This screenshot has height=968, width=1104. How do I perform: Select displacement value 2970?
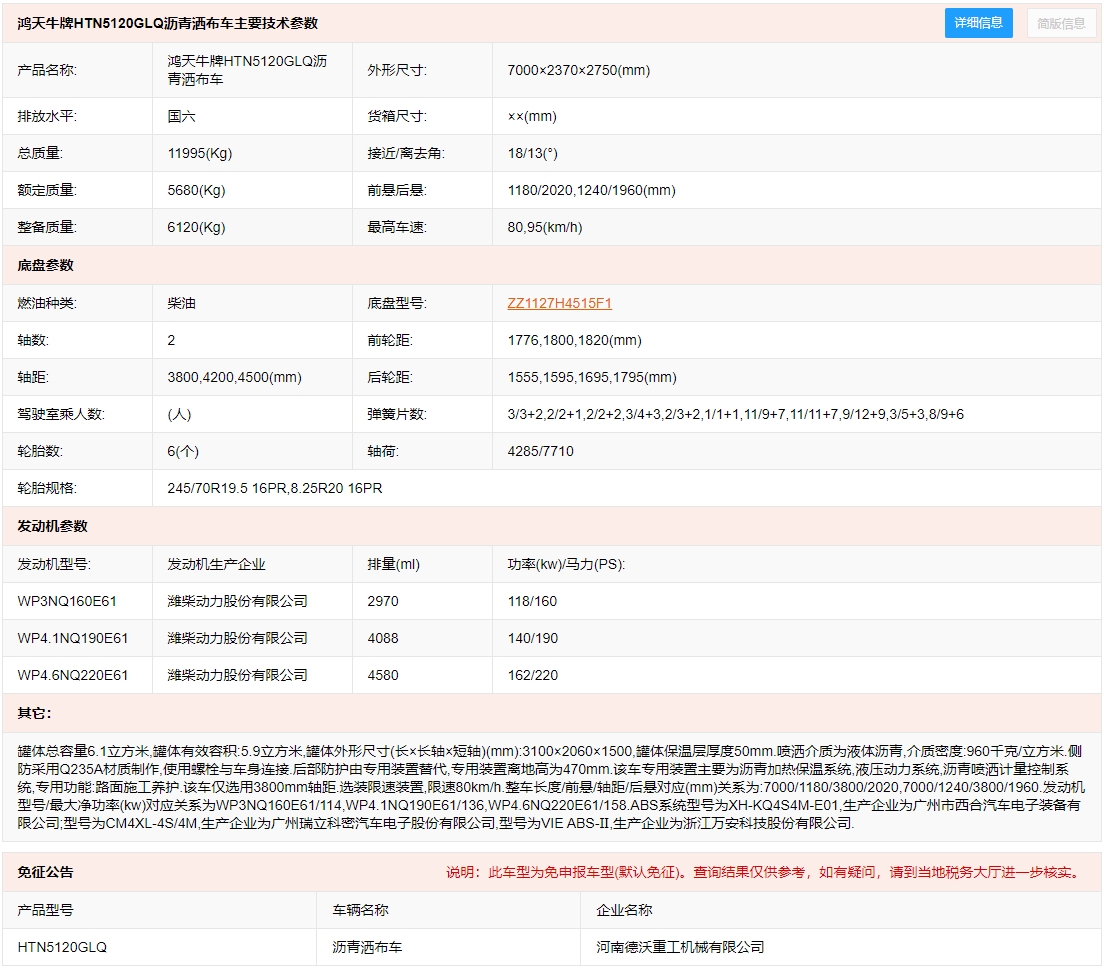click(x=383, y=601)
